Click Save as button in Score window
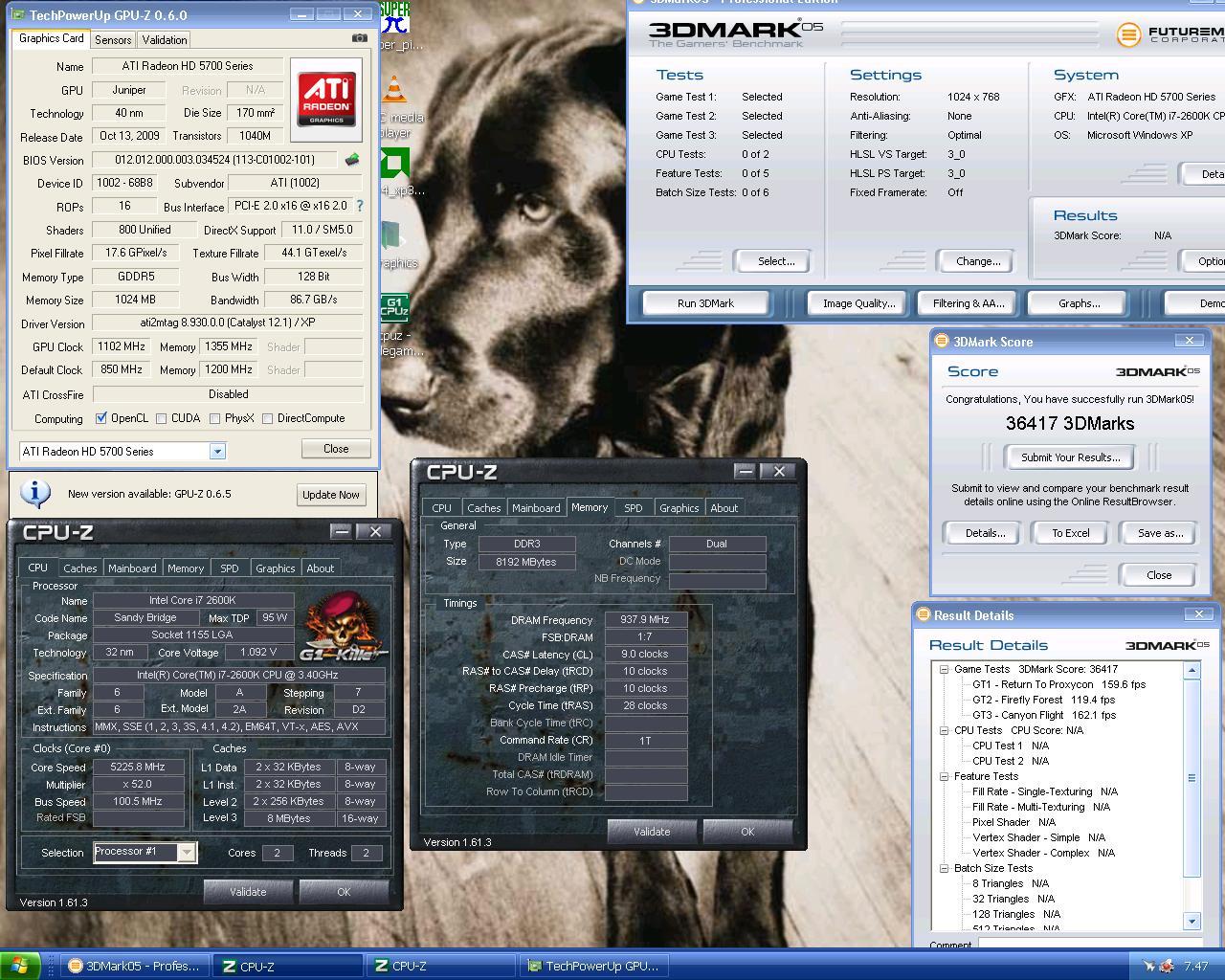 tap(1160, 533)
